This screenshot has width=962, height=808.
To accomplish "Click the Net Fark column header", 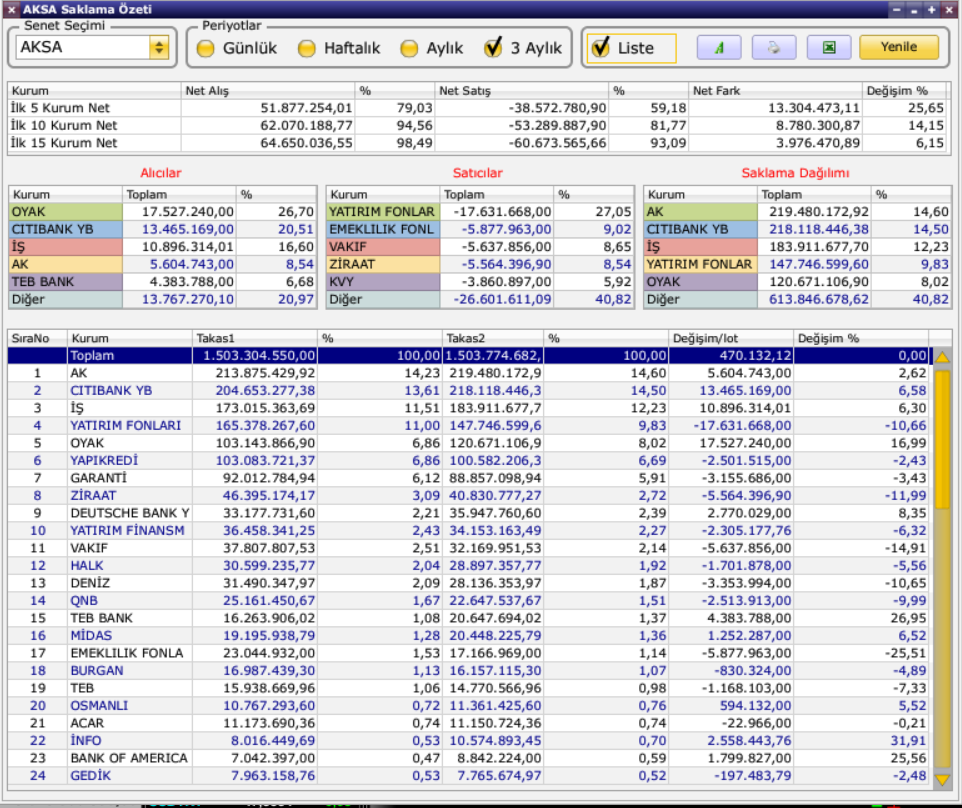I will (775, 91).
